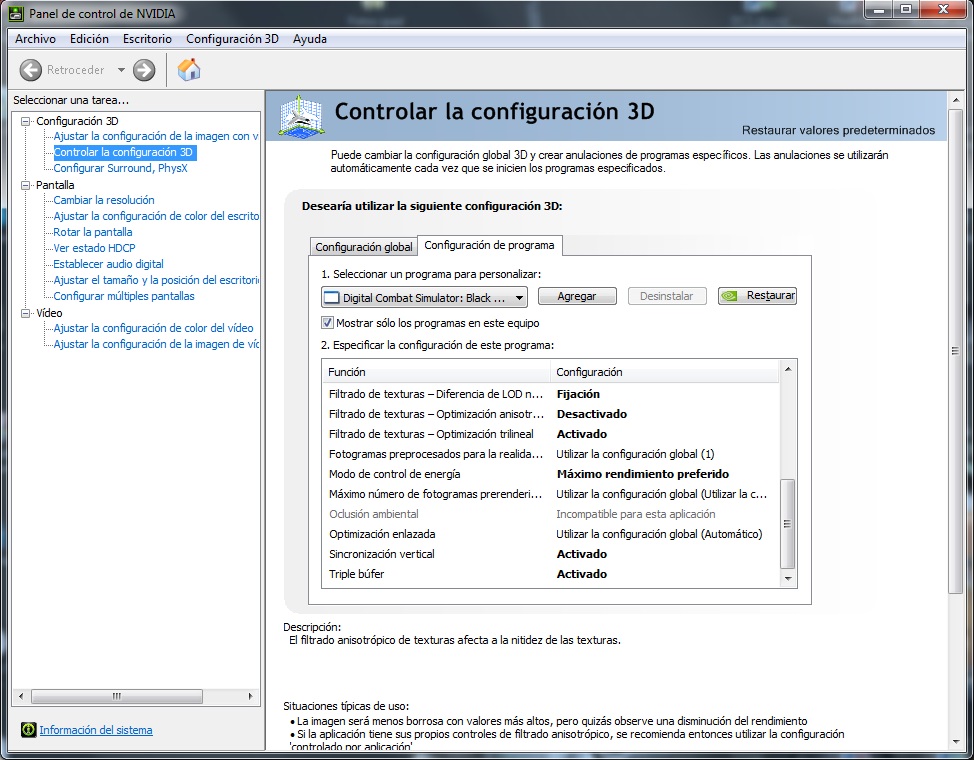Viewport: 974px width, 760px height.
Task: Switch to the Configuración global tab
Action: pyautogui.click(x=363, y=247)
